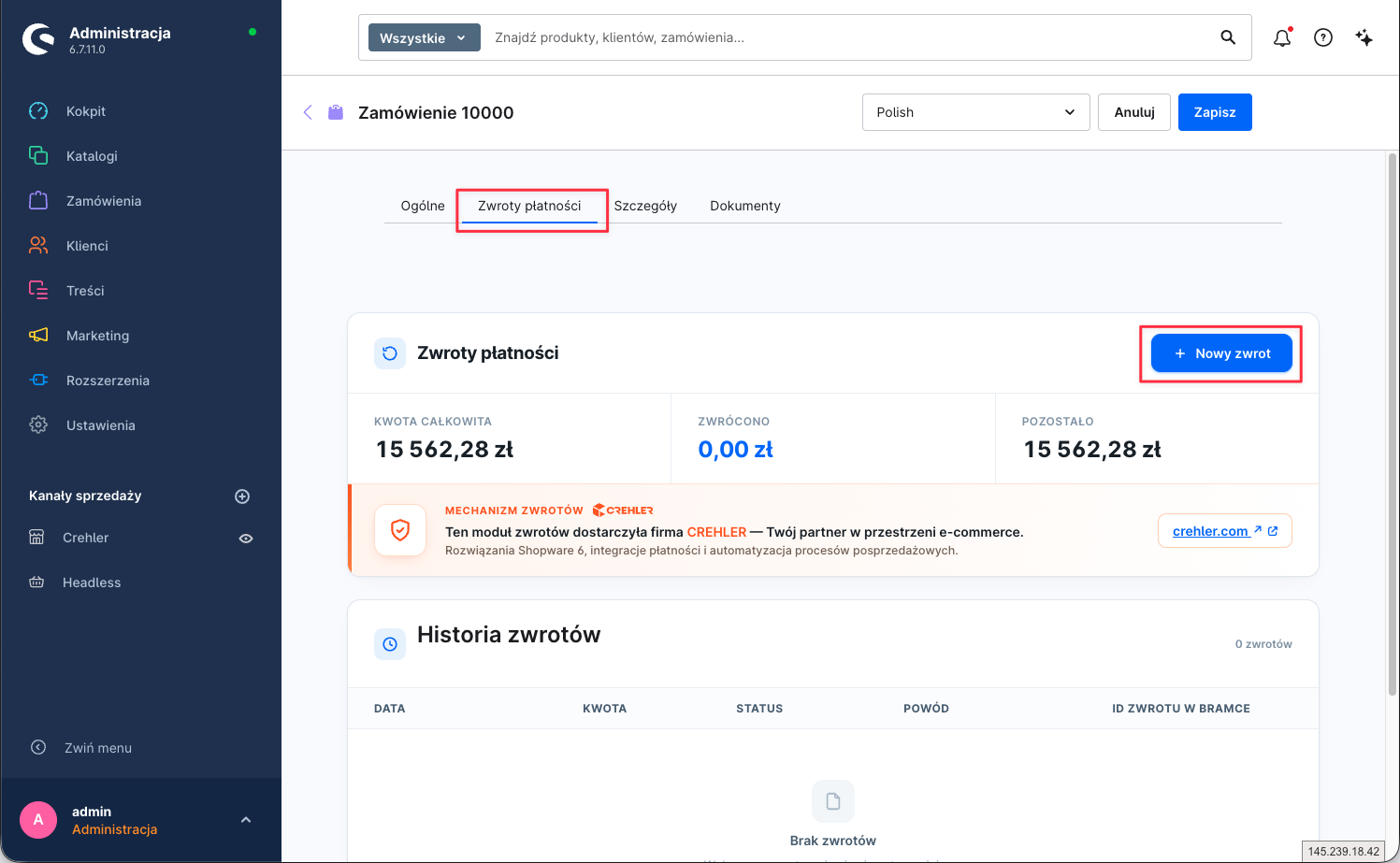Click the search magnifier icon
The image size is (1400, 863).
point(1228,37)
